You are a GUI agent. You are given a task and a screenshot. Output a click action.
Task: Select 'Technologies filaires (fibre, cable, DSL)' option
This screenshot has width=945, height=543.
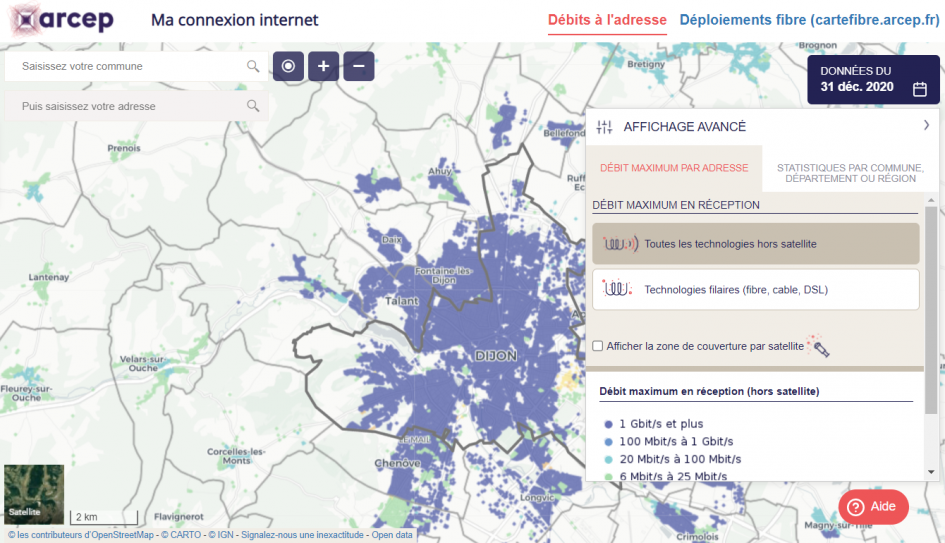coord(755,290)
